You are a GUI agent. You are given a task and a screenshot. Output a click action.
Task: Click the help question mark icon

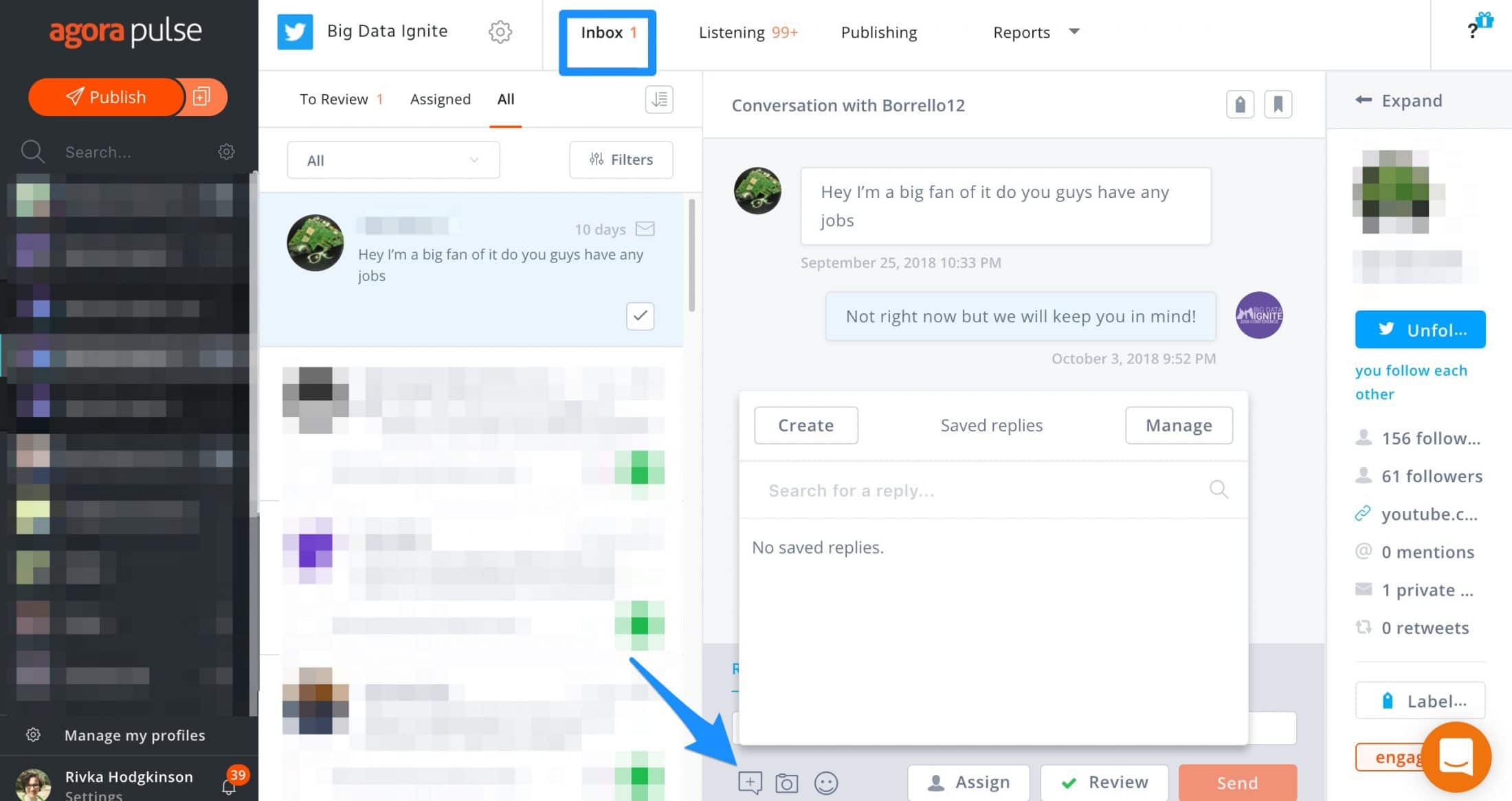click(1472, 32)
